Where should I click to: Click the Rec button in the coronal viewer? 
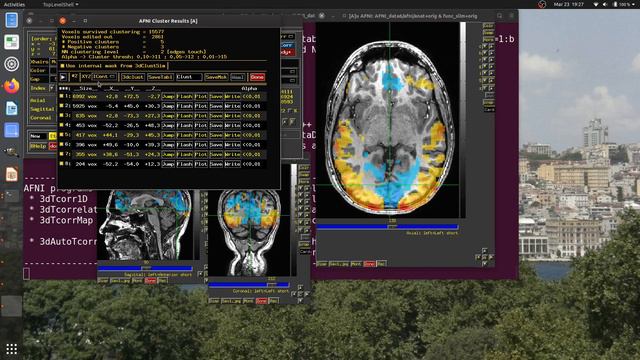click(273, 301)
